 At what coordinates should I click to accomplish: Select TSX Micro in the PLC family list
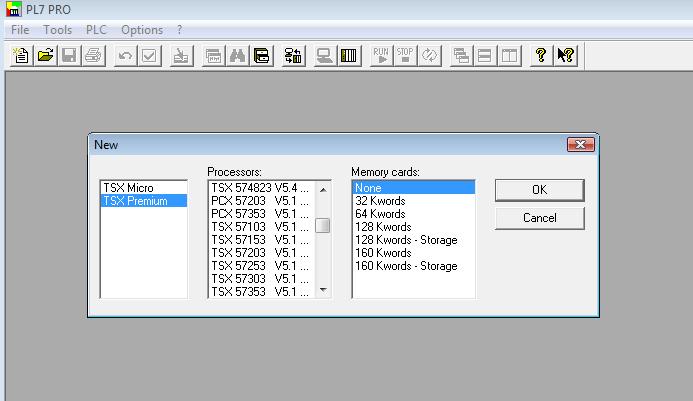point(144,187)
